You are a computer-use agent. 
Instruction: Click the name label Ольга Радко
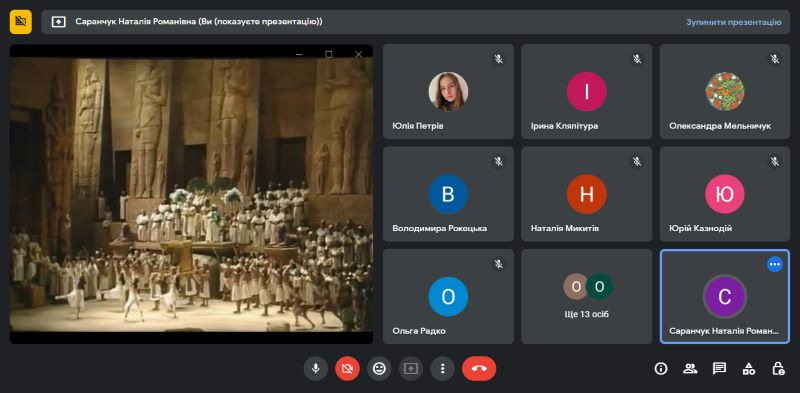[x=419, y=331]
